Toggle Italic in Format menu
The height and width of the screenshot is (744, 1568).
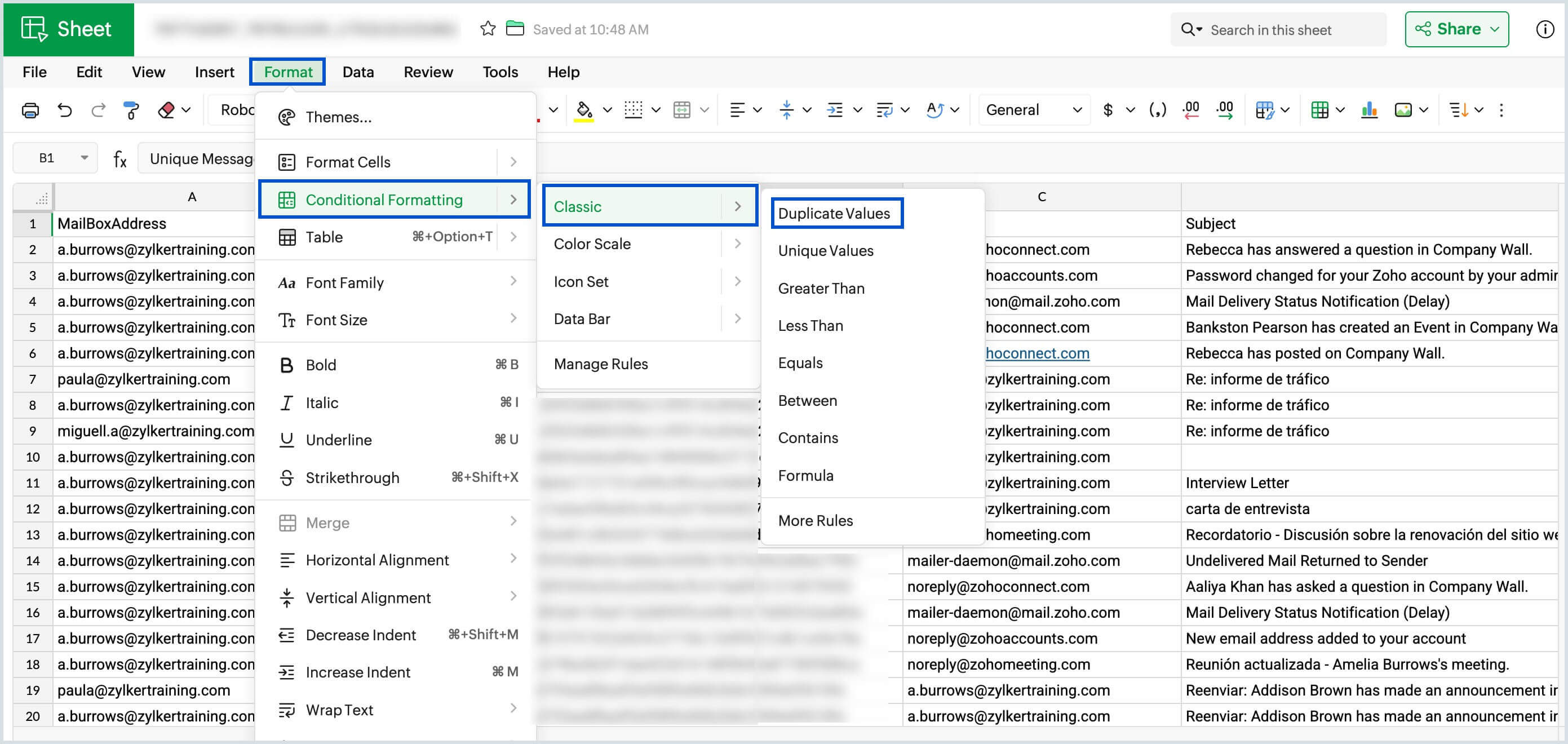tap(321, 402)
